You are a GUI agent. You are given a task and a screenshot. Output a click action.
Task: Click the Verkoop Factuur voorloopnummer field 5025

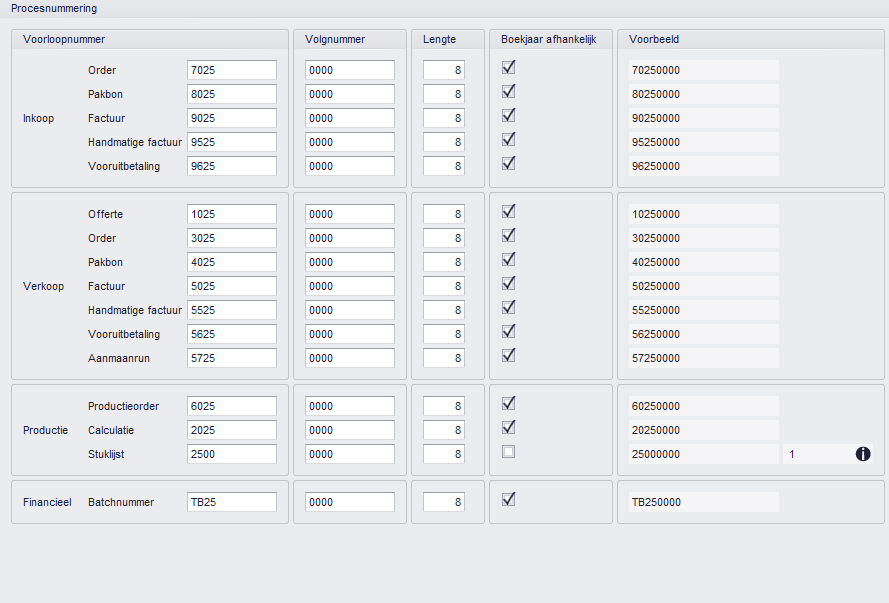click(x=232, y=286)
